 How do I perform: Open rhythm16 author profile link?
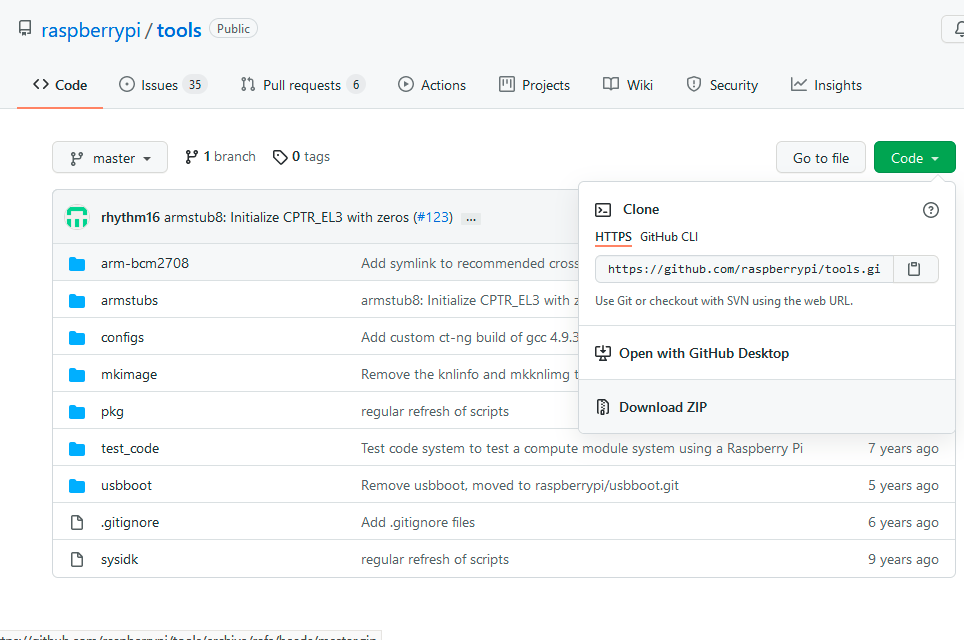130,217
